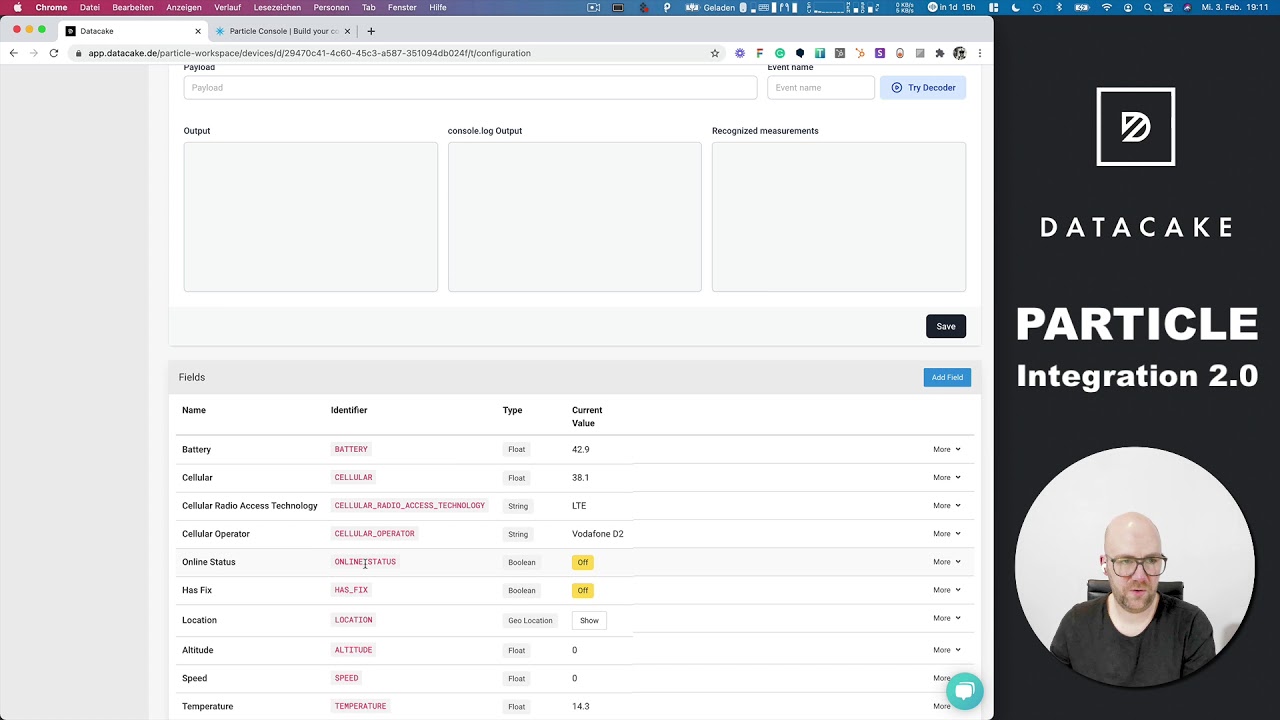Expand More menu for Online Status
The height and width of the screenshot is (720, 1280).
(946, 562)
